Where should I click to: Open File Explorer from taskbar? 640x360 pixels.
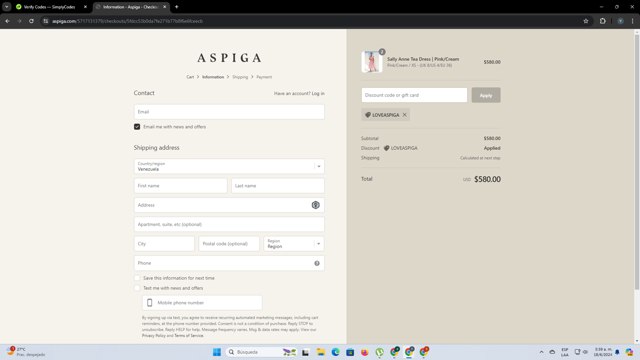(320, 352)
